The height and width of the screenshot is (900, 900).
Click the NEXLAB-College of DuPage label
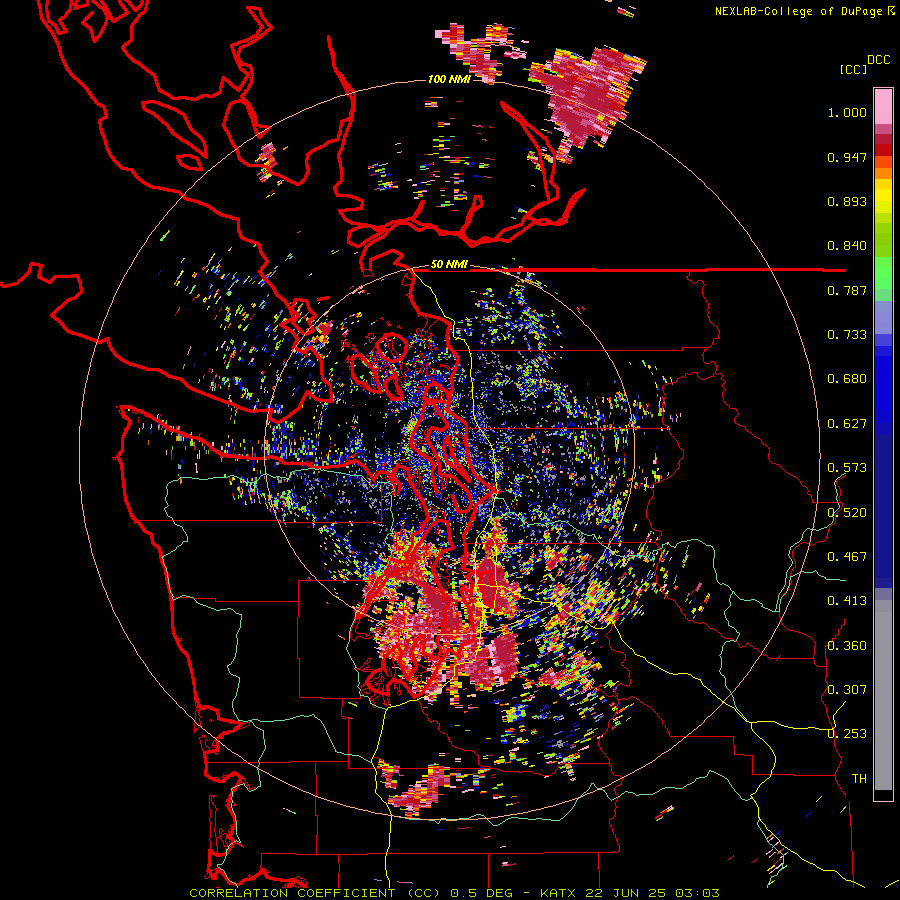pyautogui.click(x=798, y=11)
